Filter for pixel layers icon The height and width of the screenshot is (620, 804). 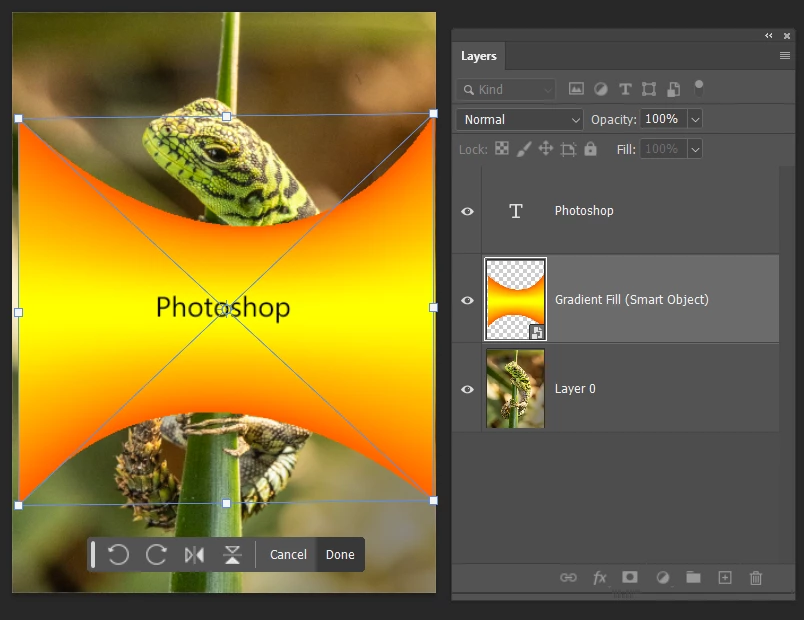point(576,89)
